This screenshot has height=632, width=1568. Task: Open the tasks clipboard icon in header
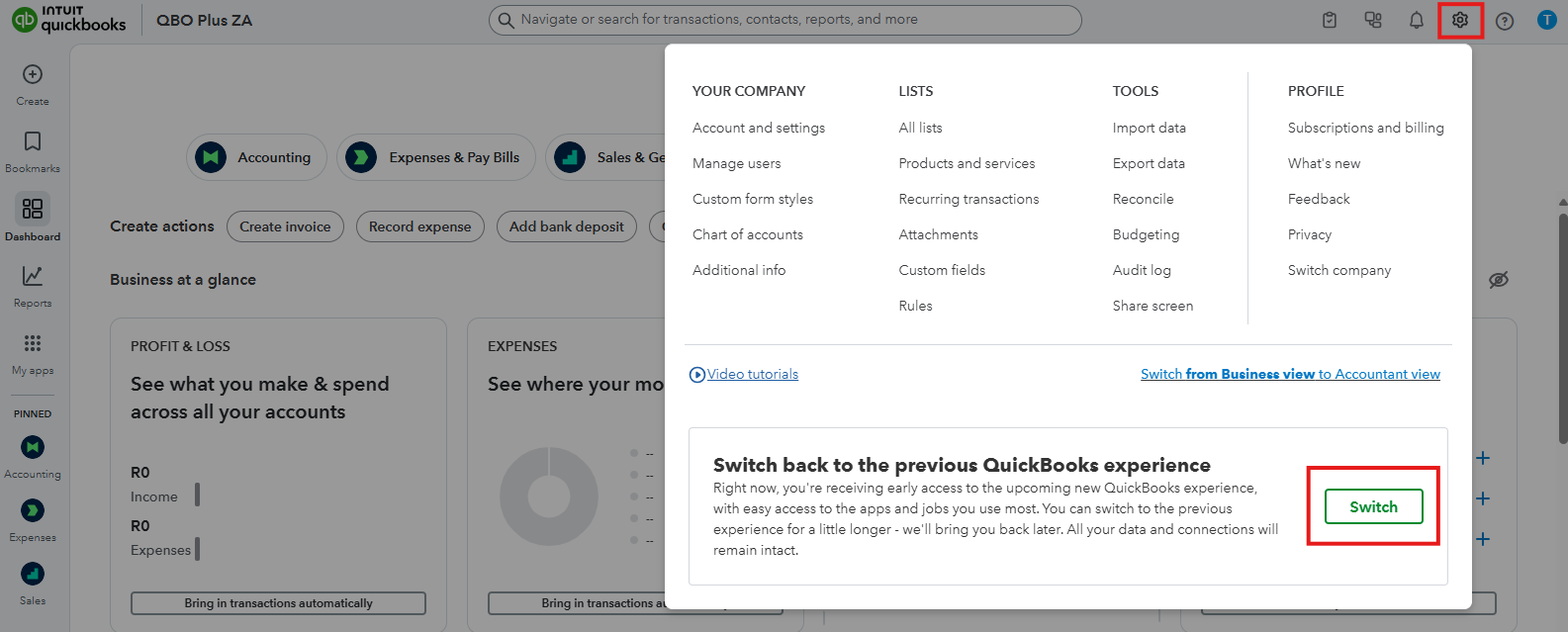[1330, 20]
